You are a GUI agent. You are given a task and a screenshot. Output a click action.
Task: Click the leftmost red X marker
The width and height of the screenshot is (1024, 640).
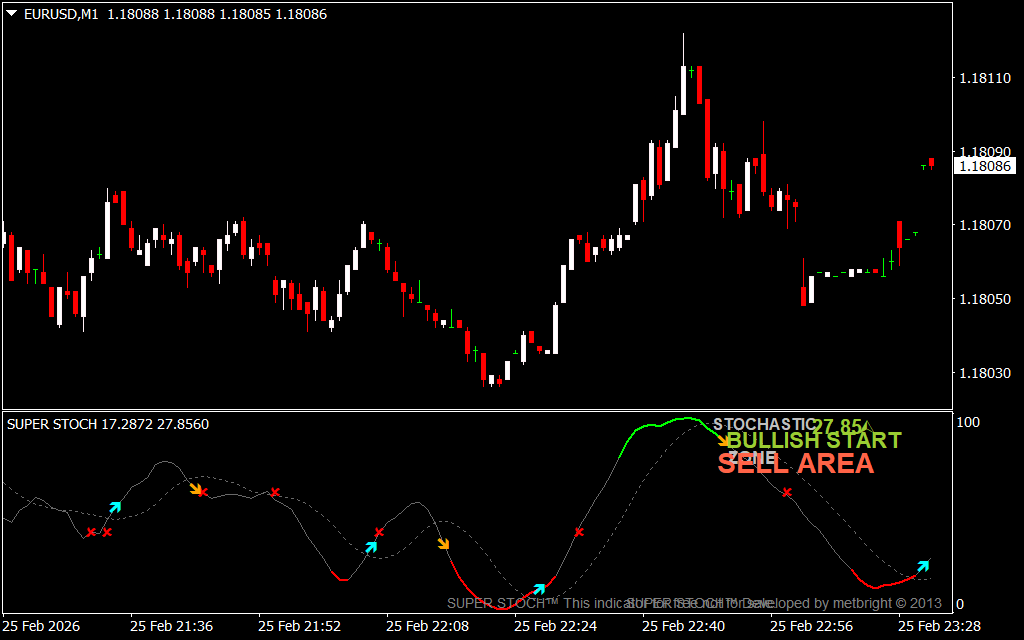point(91,532)
